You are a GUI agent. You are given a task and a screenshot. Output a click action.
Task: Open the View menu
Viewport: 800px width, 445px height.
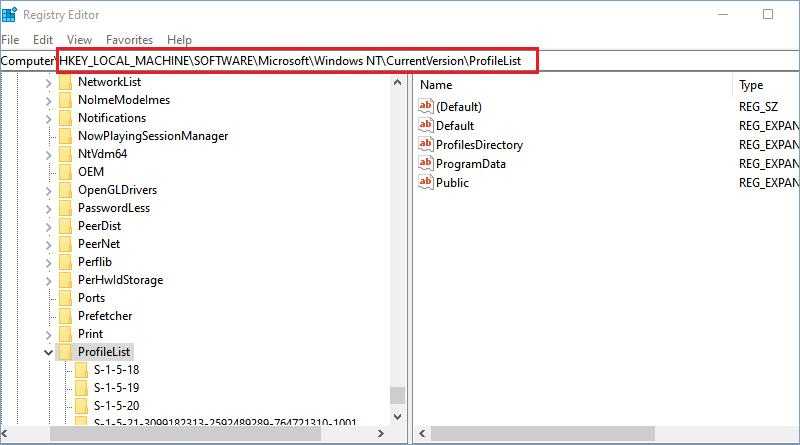coord(79,40)
